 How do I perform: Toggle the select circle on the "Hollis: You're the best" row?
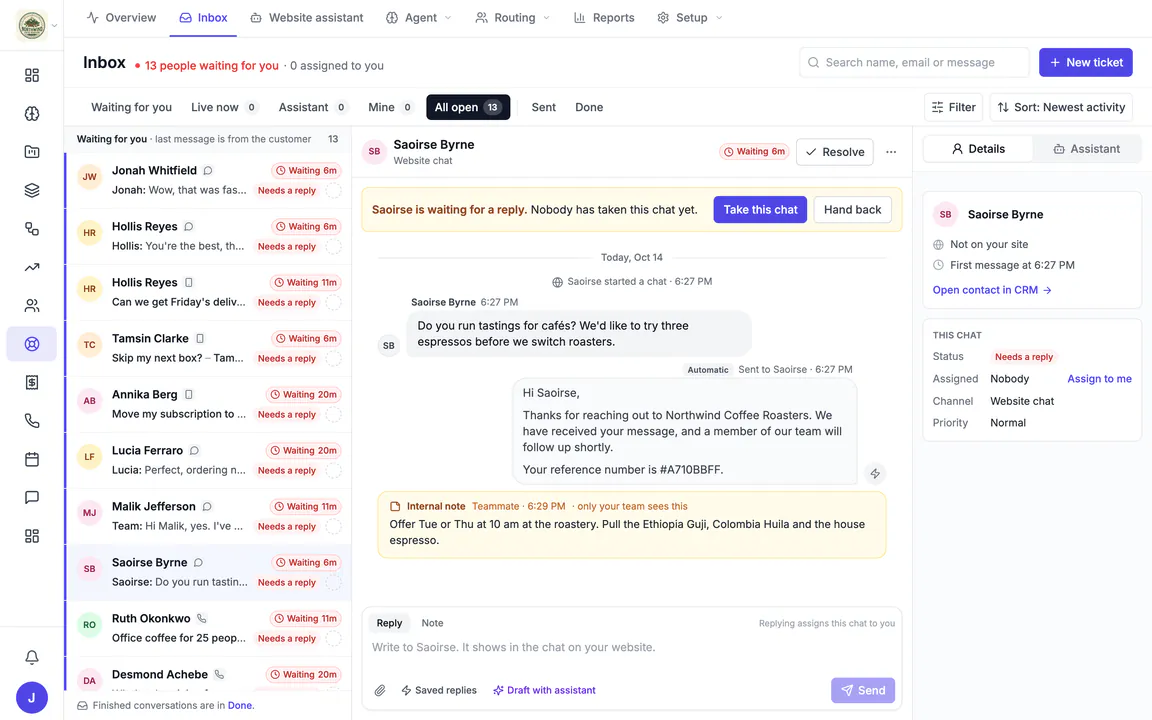(334, 246)
